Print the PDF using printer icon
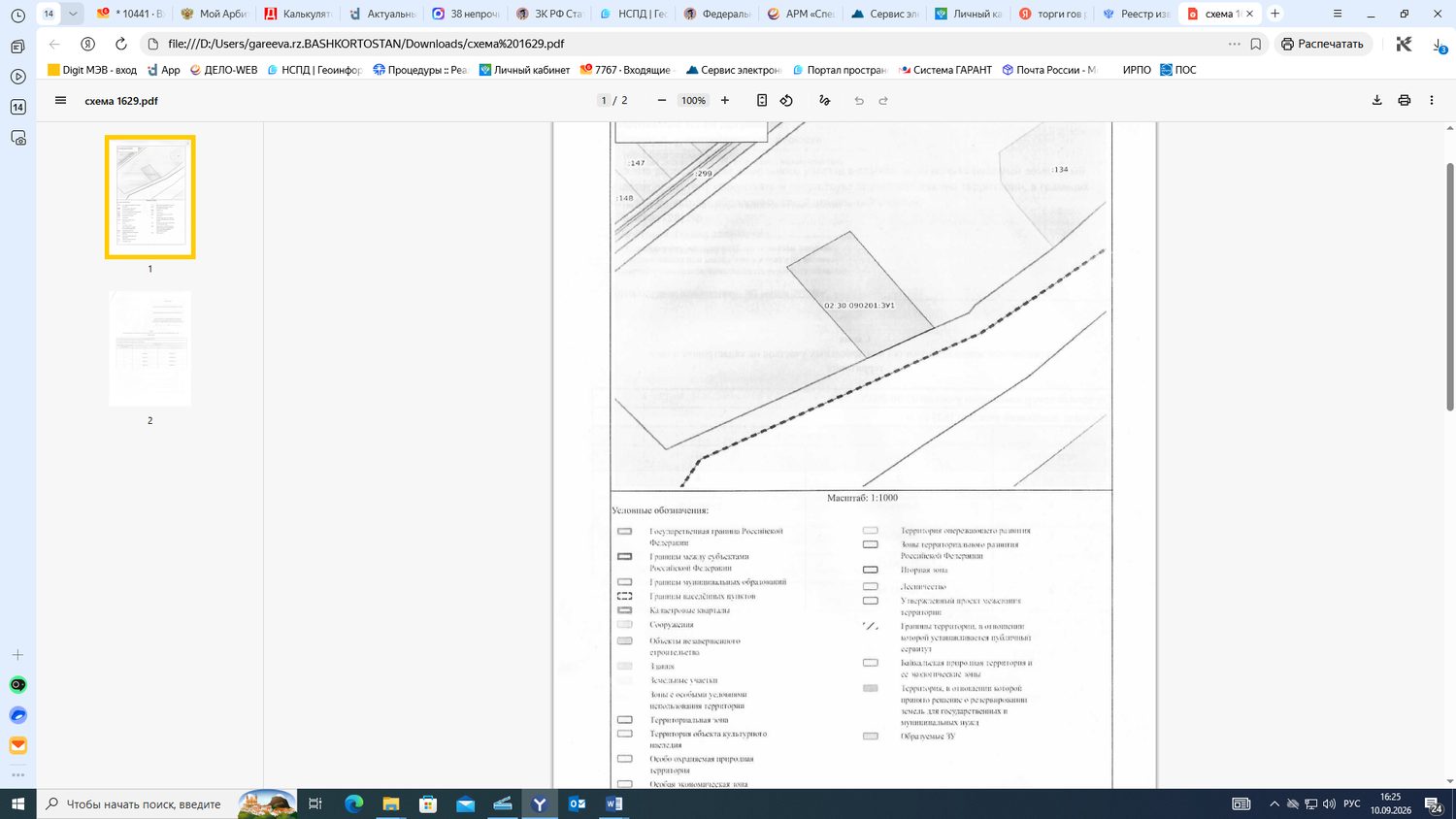The image size is (1456, 819). click(1404, 100)
